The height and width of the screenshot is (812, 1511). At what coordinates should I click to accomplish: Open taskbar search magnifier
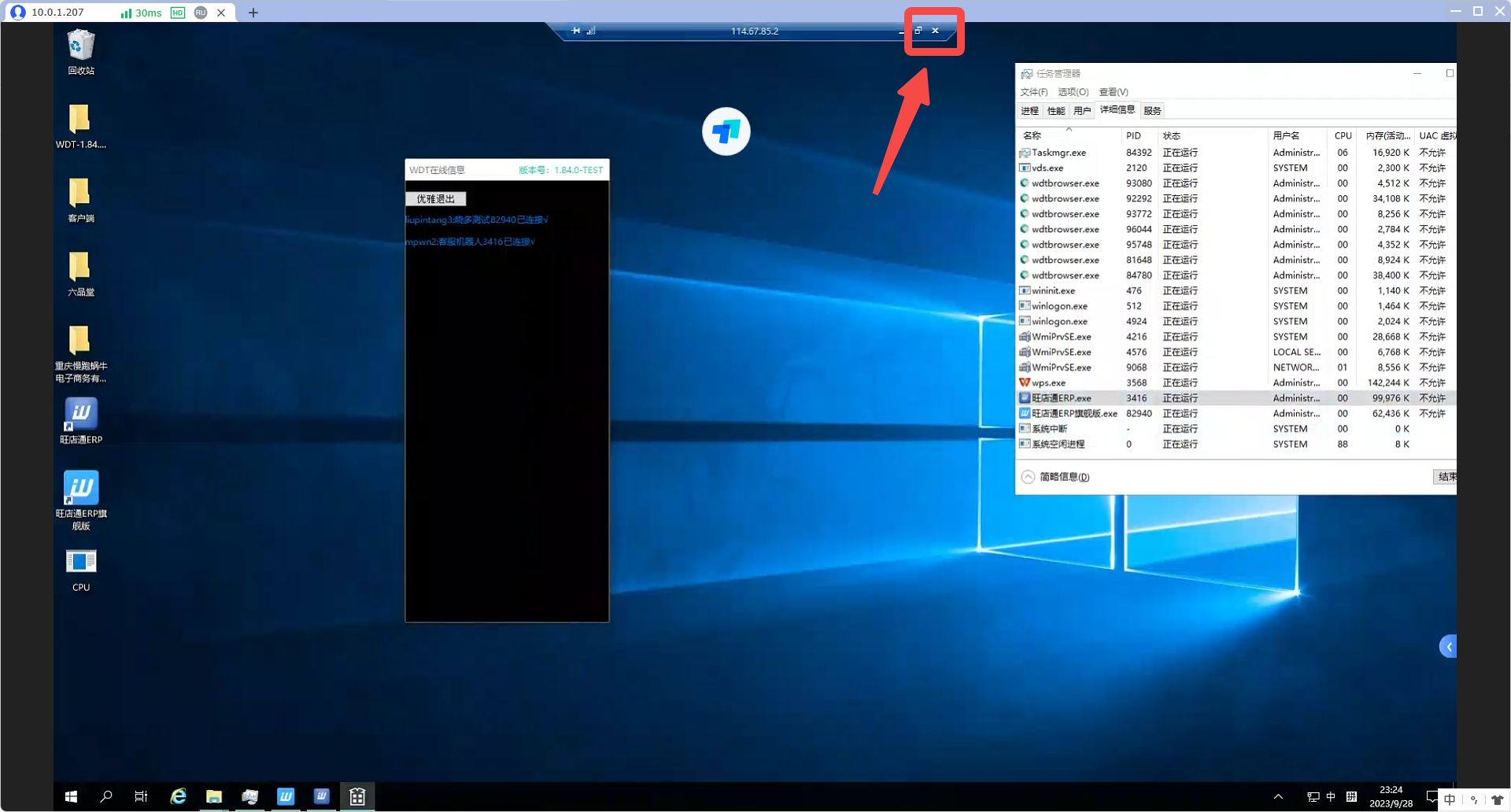click(106, 796)
